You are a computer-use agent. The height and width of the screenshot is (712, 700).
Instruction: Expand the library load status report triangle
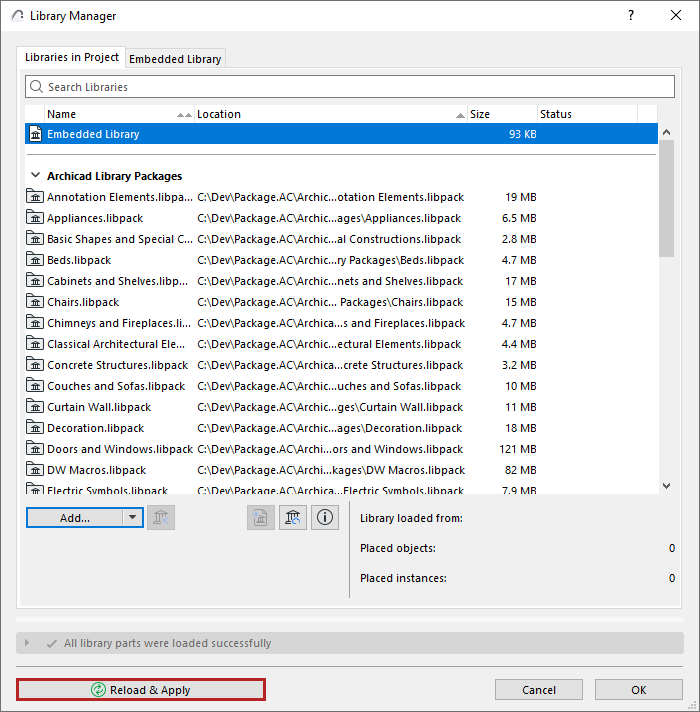[x=27, y=643]
